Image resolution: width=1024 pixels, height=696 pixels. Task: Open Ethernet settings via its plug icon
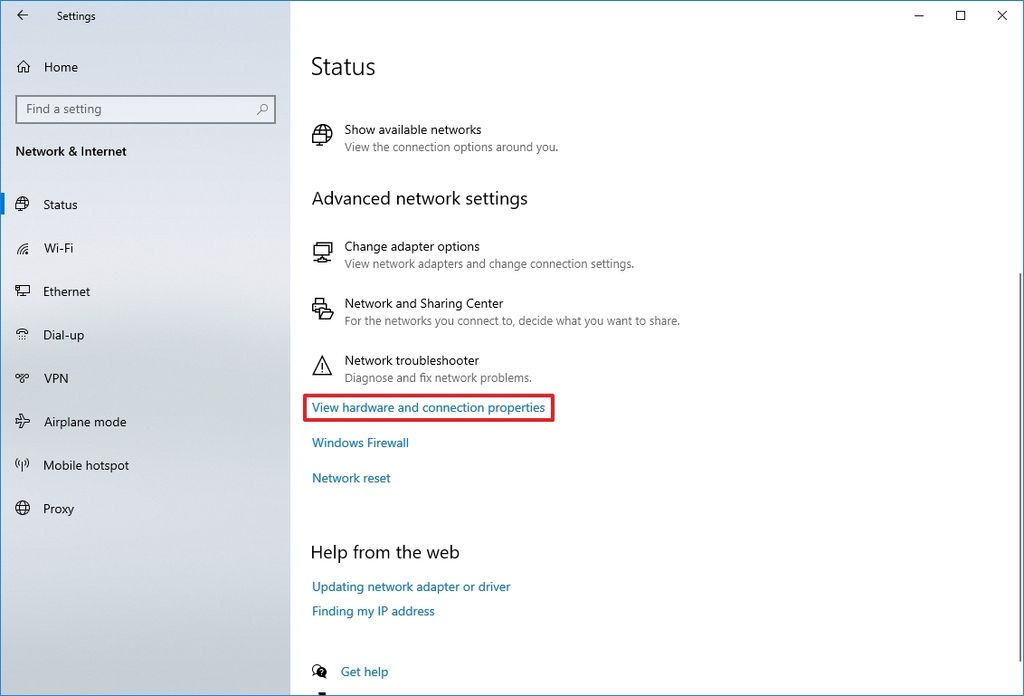tap(22, 291)
